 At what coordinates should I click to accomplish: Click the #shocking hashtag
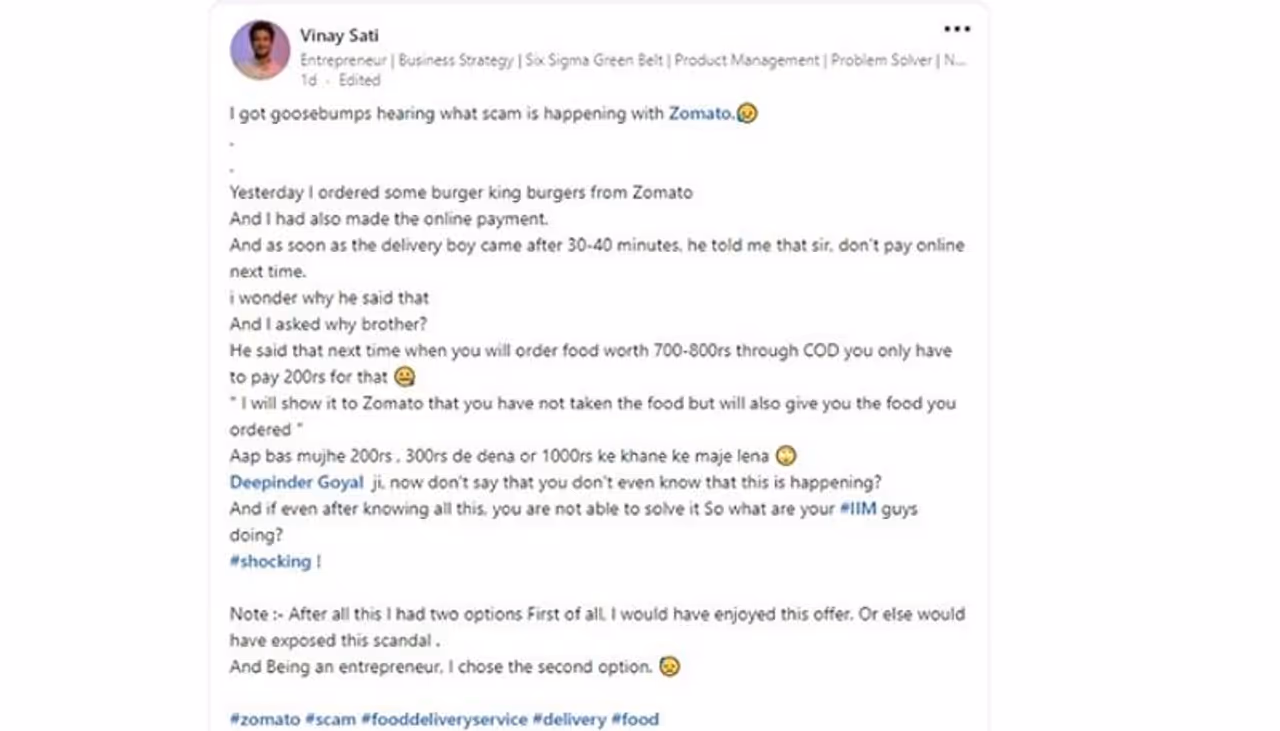270,562
